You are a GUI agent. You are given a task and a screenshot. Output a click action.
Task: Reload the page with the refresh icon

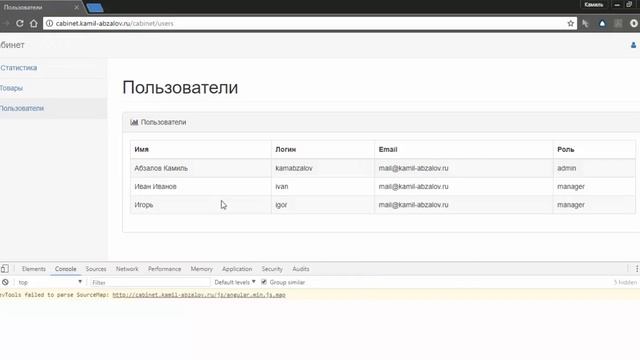coord(20,23)
